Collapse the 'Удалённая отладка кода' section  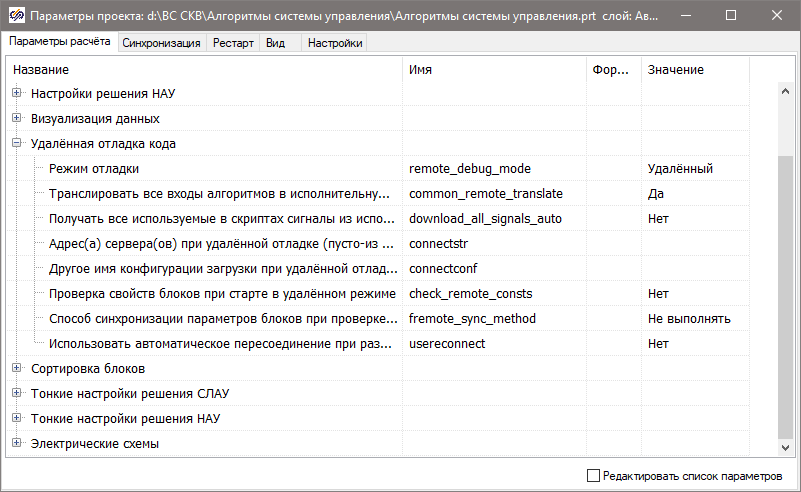17,144
